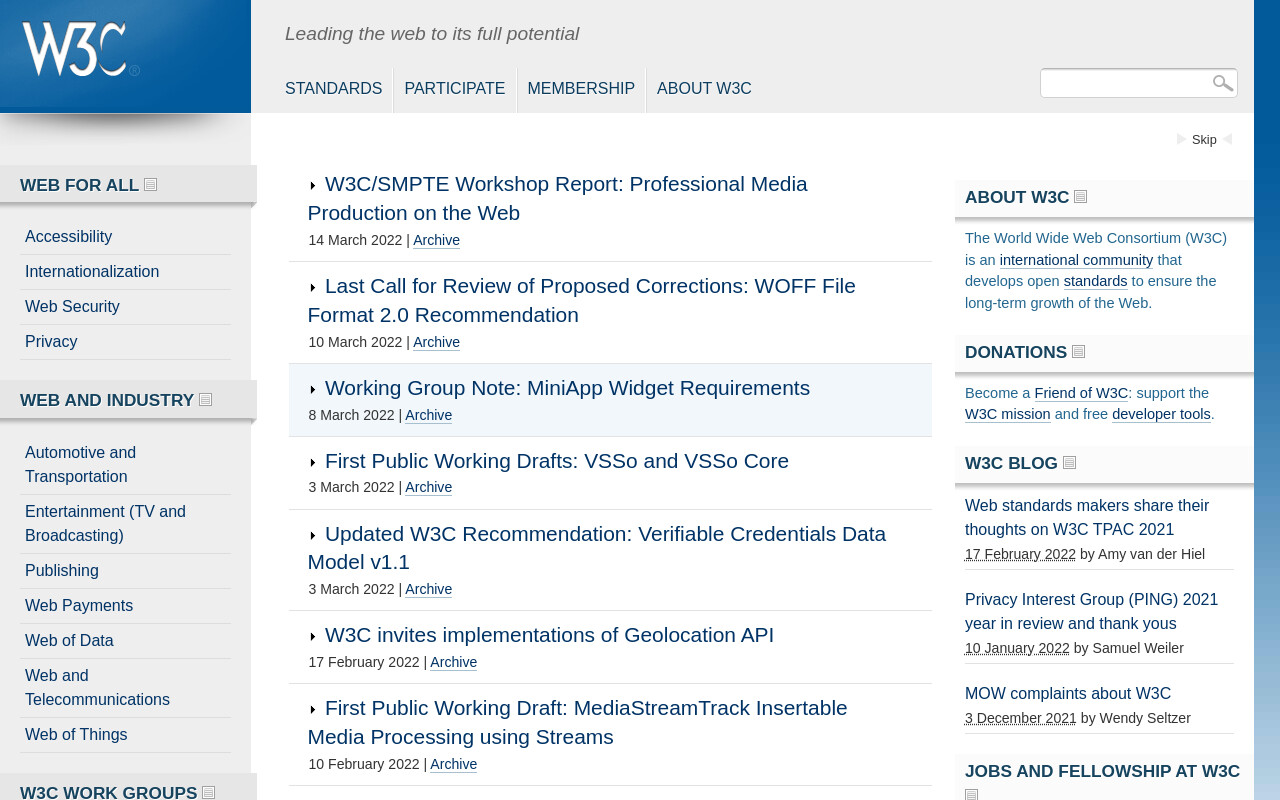Click Archive under 10 March 2022
This screenshot has height=800, width=1280.
tap(436, 342)
